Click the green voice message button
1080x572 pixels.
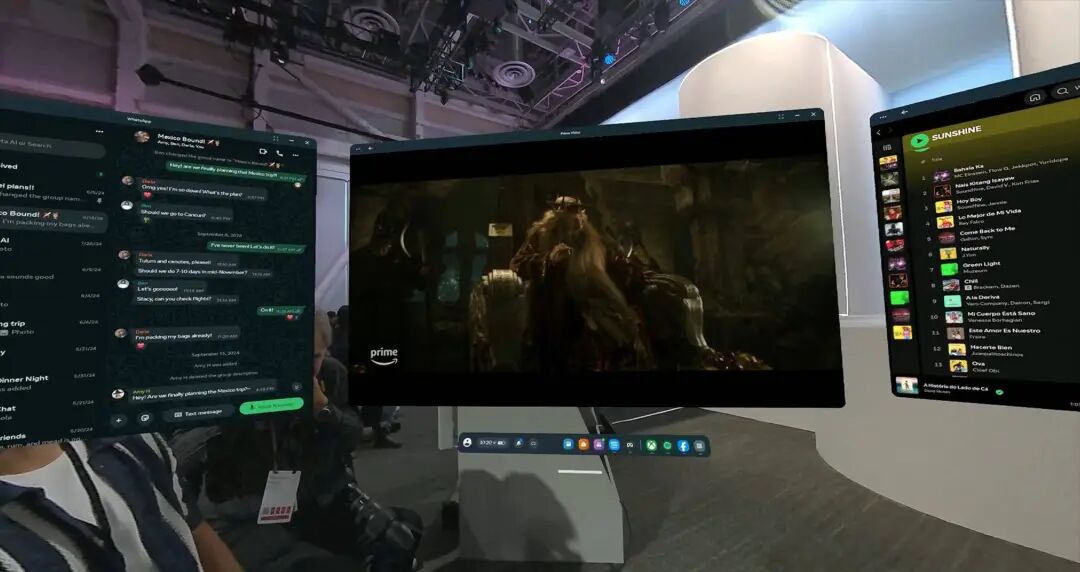(x=271, y=406)
